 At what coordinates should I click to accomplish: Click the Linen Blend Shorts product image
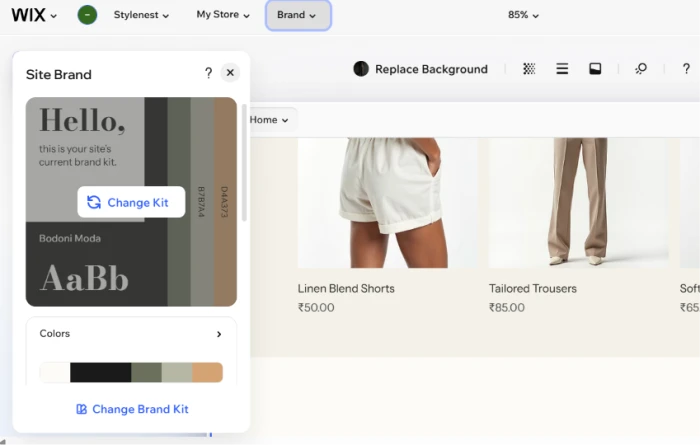388,203
